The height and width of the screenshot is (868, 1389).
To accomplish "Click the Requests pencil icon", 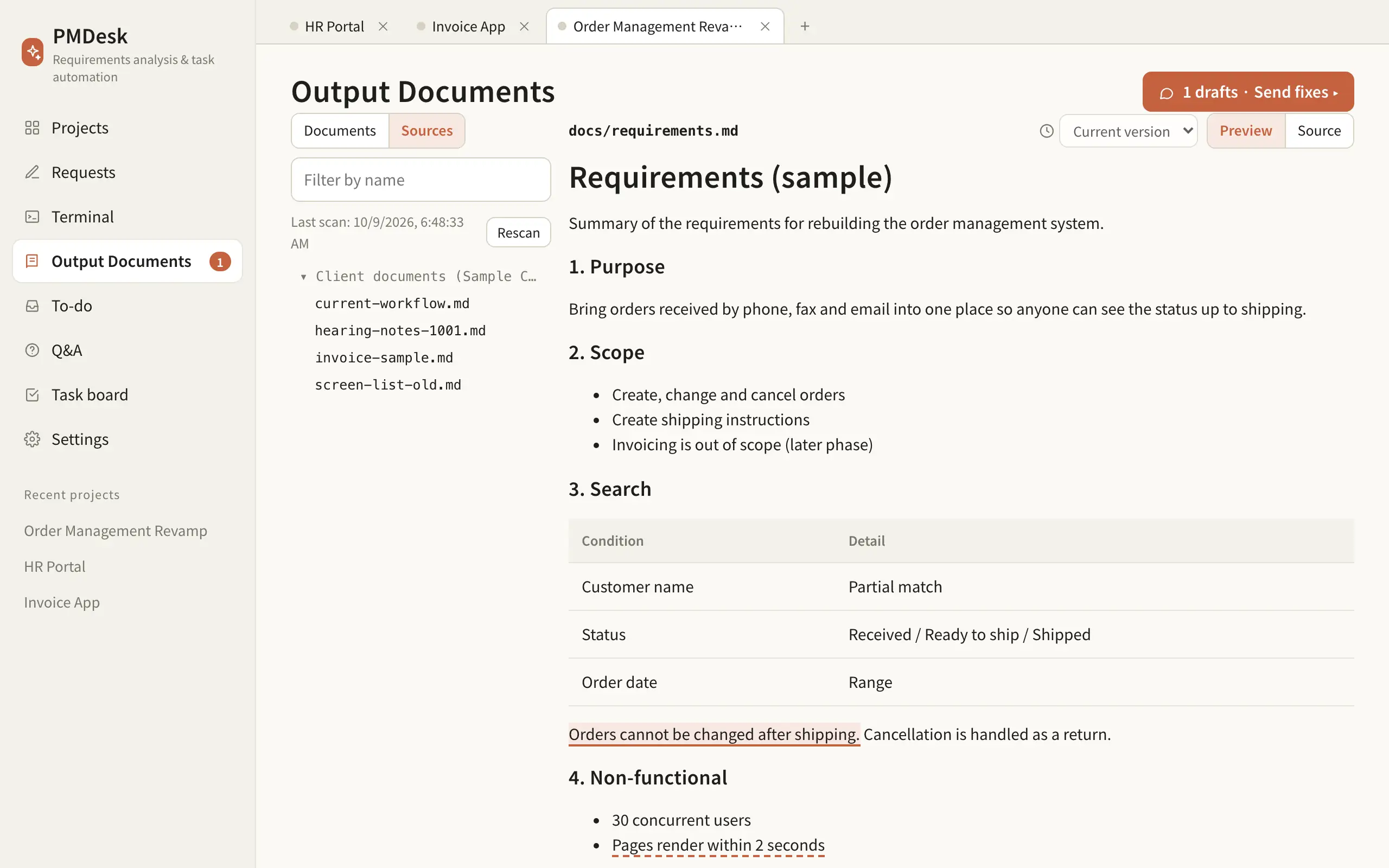I will pyautogui.click(x=32, y=172).
